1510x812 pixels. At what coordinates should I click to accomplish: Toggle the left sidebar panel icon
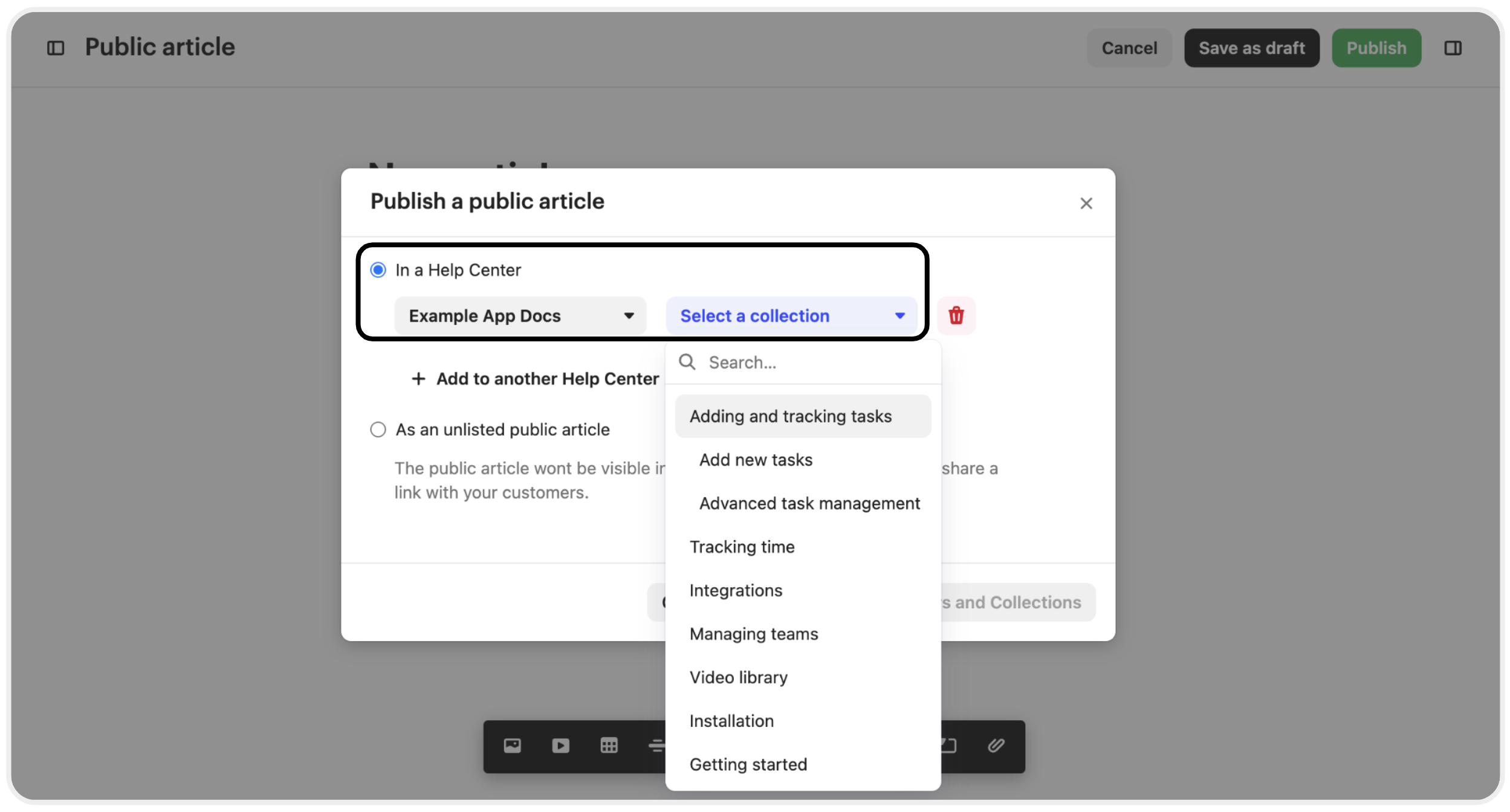(x=56, y=48)
